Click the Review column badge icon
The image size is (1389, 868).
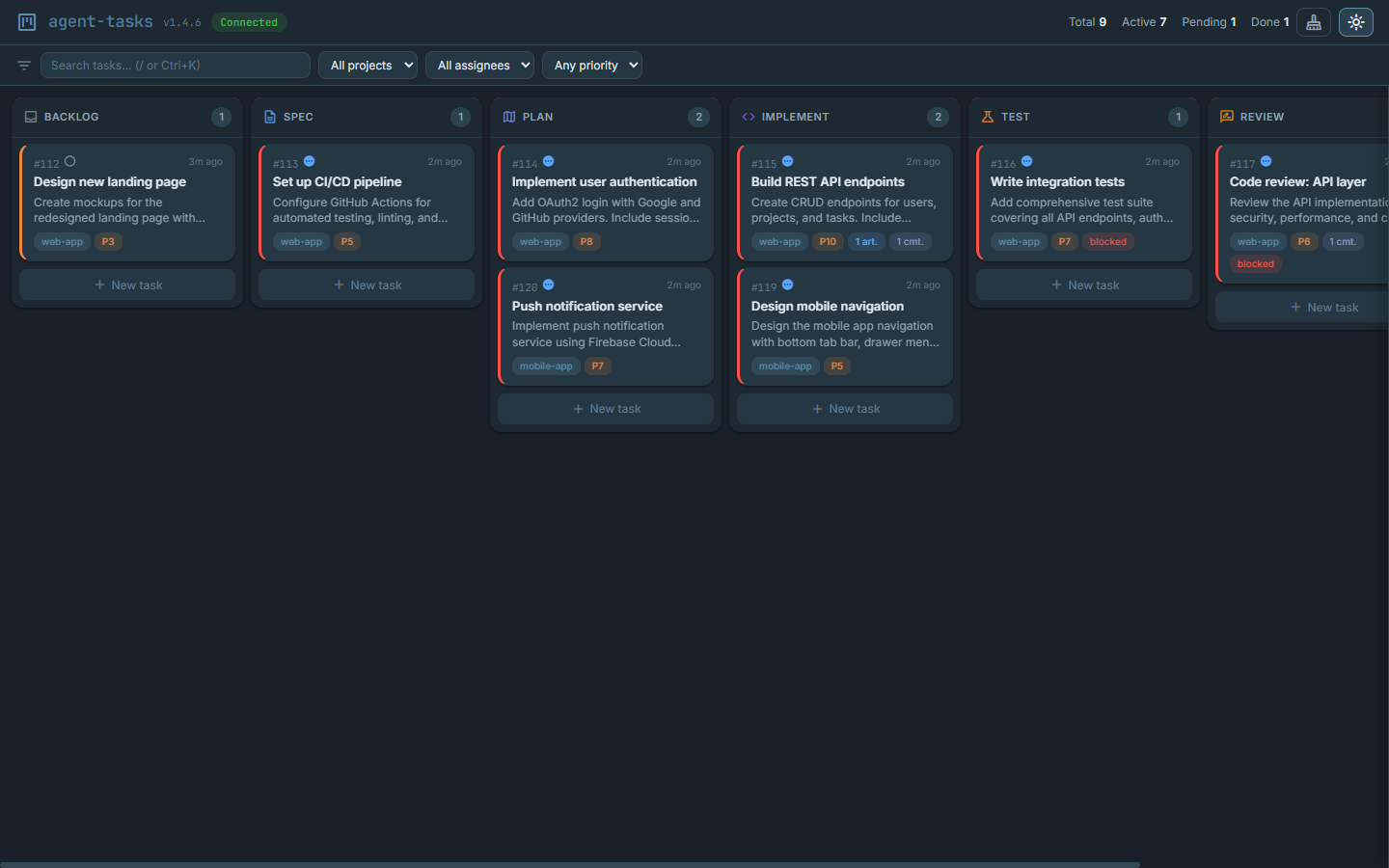tap(1226, 116)
